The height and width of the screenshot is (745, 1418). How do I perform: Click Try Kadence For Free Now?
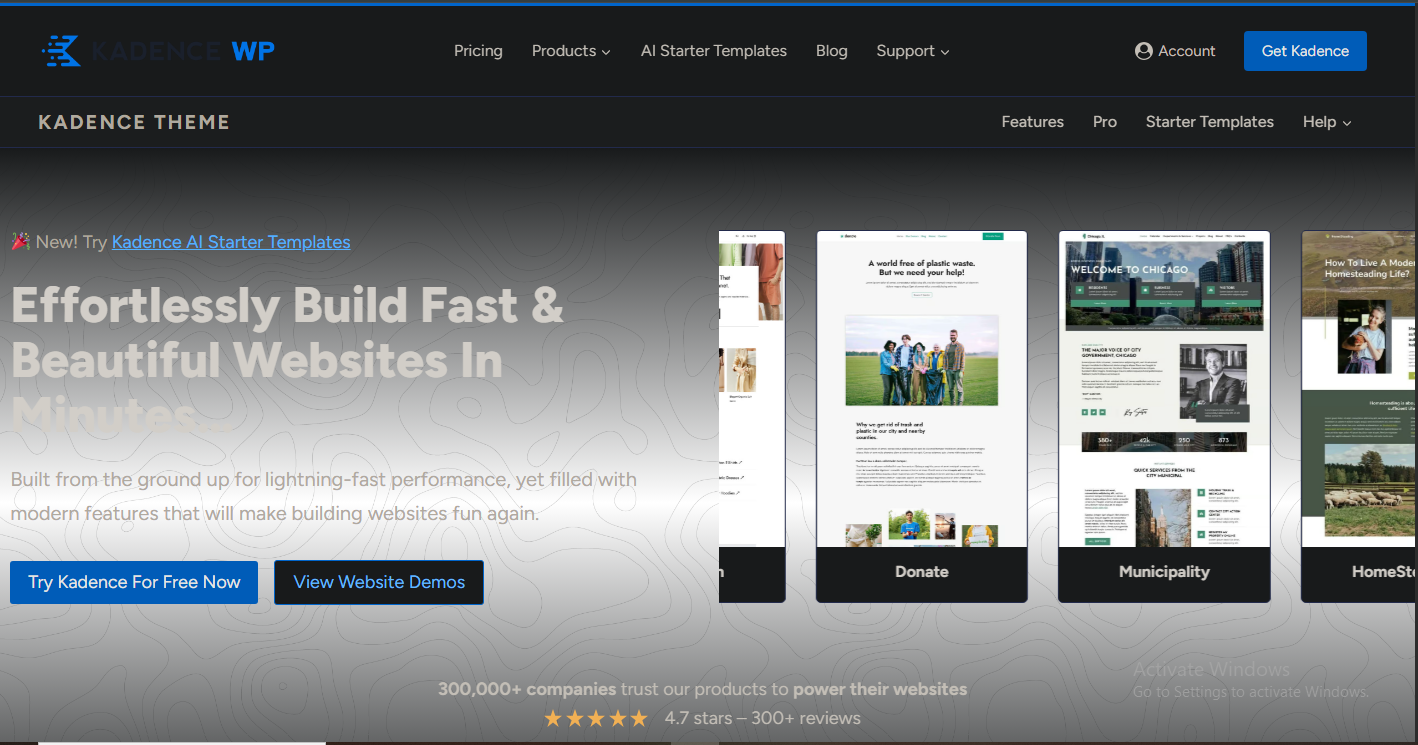tap(134, 582)
